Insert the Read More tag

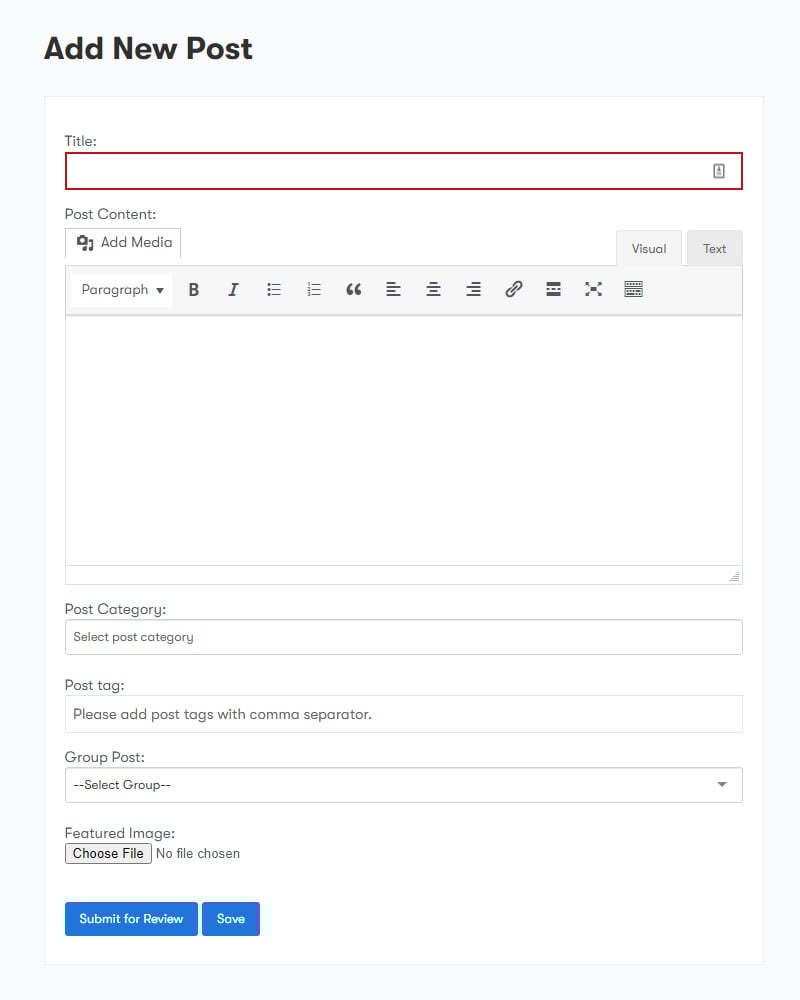[x=554, y=289]
